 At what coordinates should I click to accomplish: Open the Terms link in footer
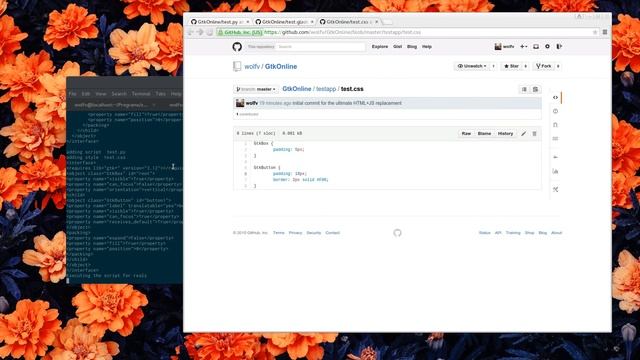pyautogui.click(x=278, y=233)
